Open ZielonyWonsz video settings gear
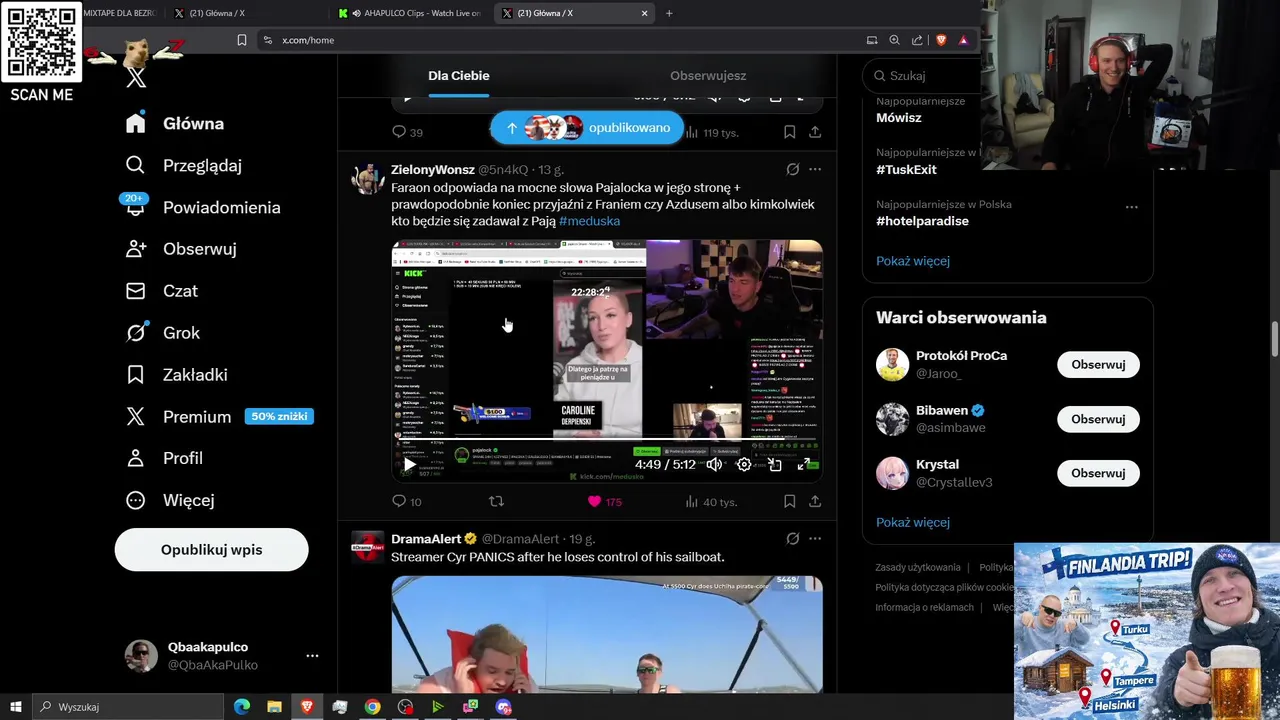This screenshot has width=1280, height=720. [744, 464]
